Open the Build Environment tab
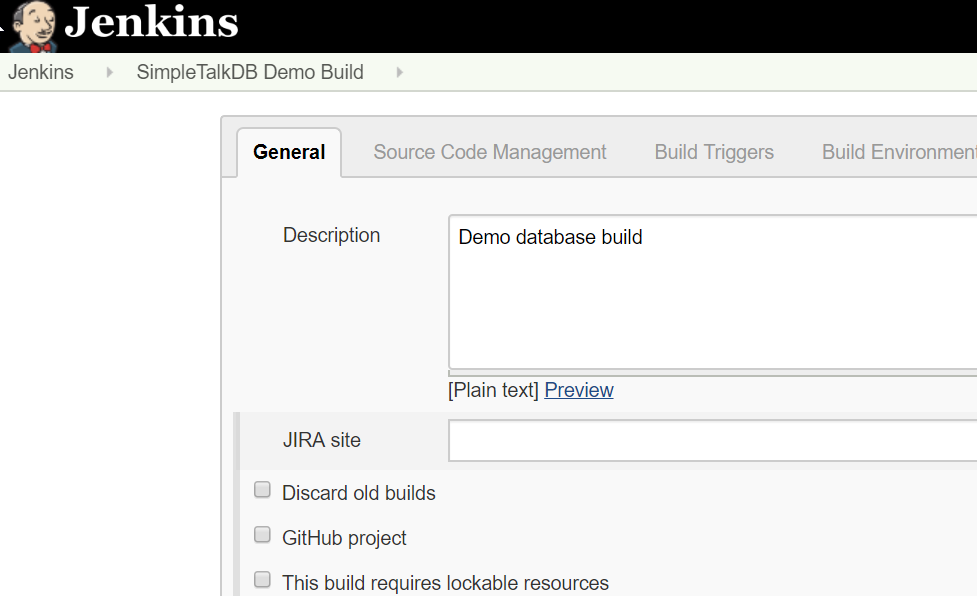 click(x=898, y=151)
